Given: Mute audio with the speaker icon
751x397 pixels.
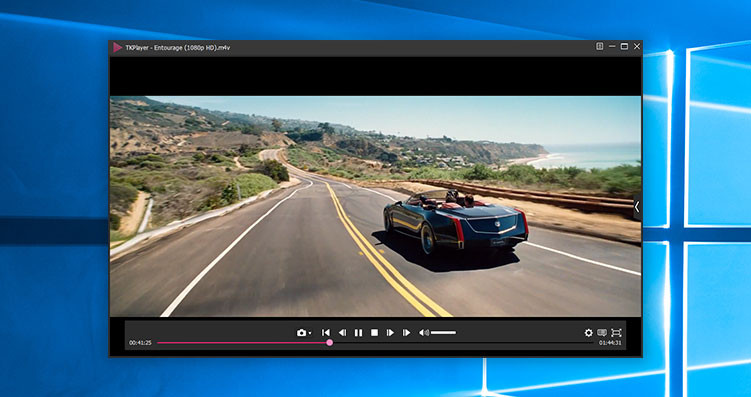Looking at the screenshot, I should (x=424, y=332).
